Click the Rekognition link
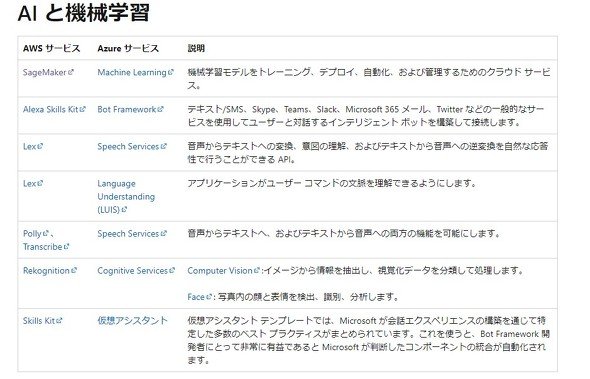 click(x=50, y=271)
